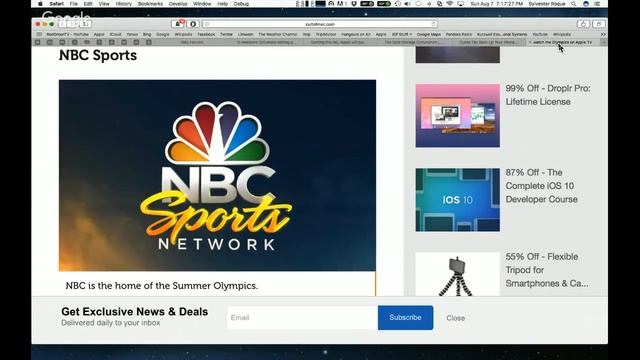This screenshot has width=640, height=360.
Task: Open the TripAdvisor bookmark
Action: click(325, 34)
